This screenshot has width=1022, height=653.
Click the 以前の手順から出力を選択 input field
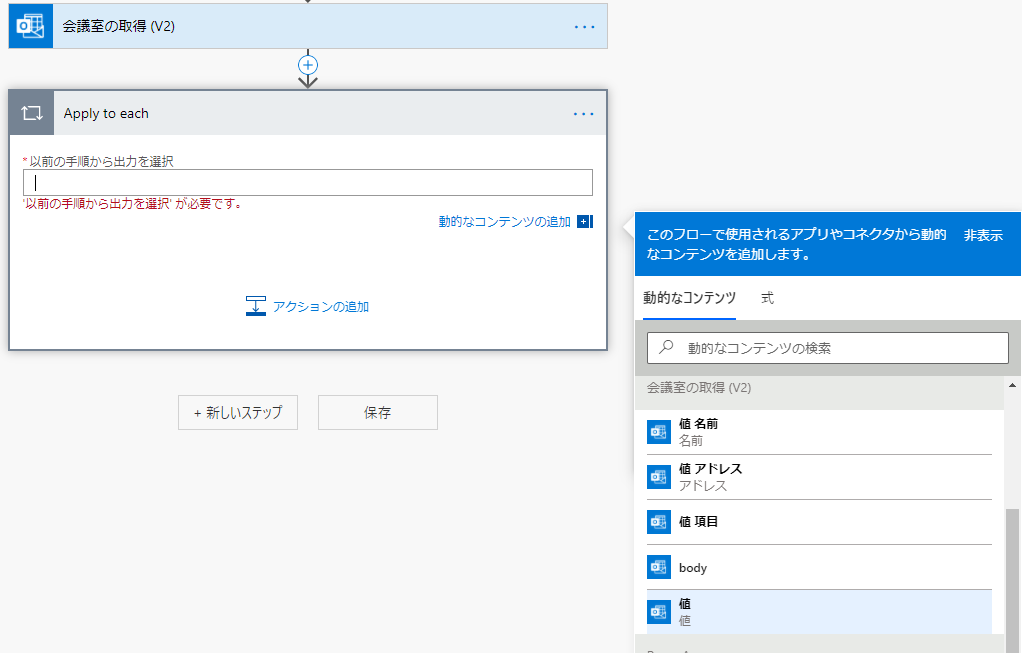[307, 182]
